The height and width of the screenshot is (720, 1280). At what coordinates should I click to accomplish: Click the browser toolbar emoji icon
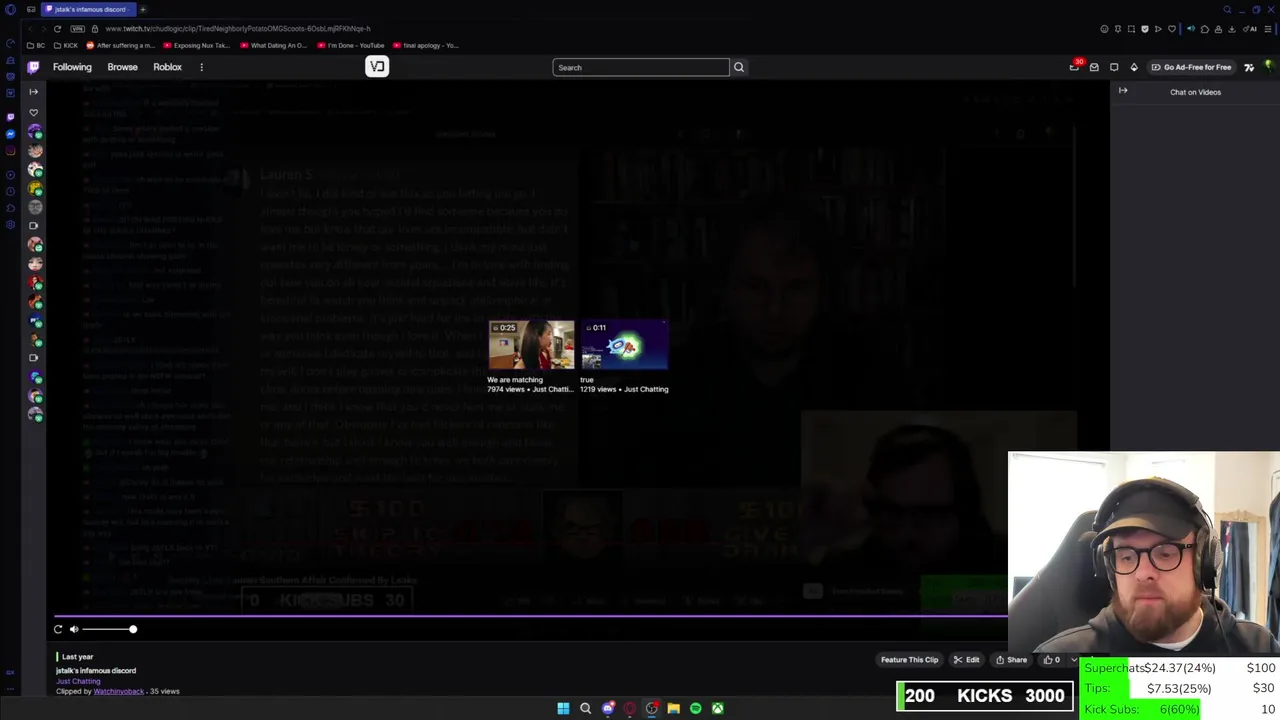[x=1104, y=29]
